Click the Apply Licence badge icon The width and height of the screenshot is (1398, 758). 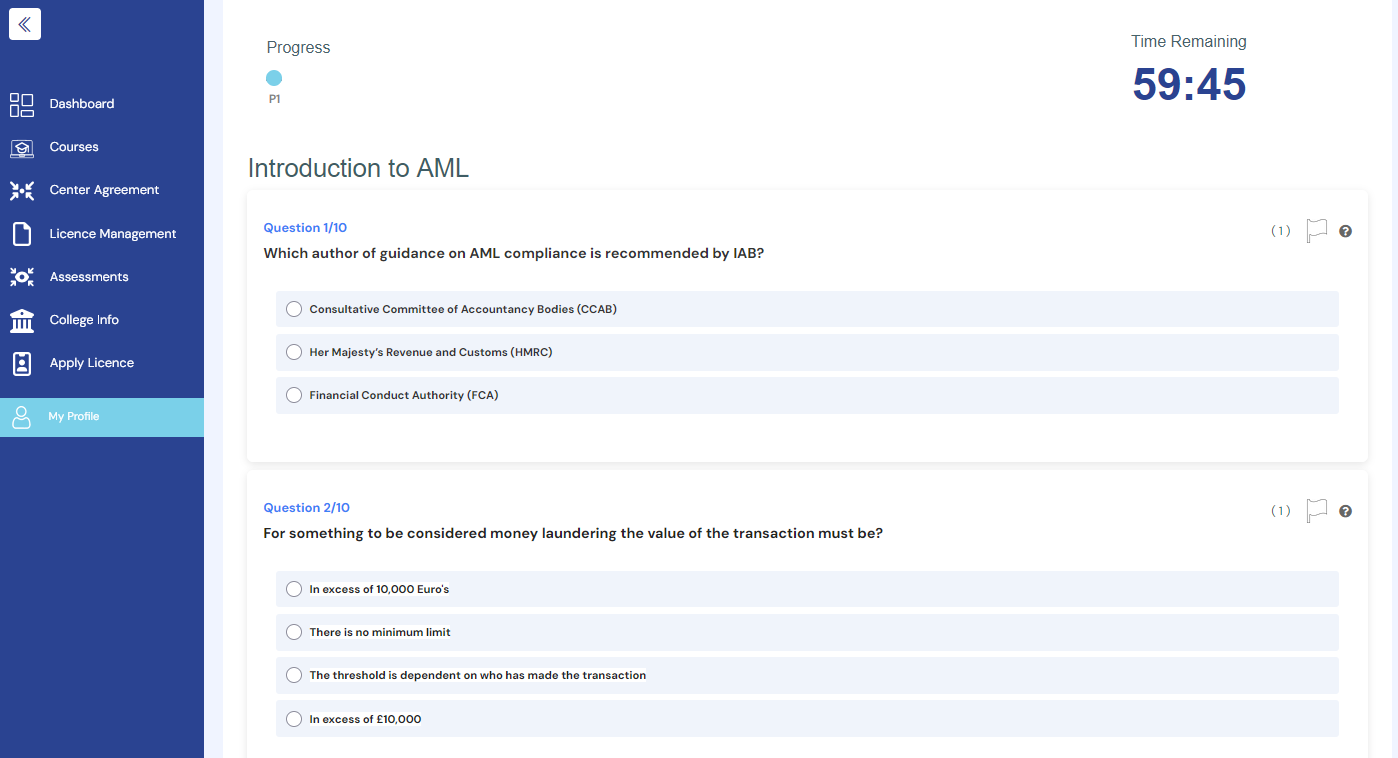pyautogui.click(x=22, y=363)
